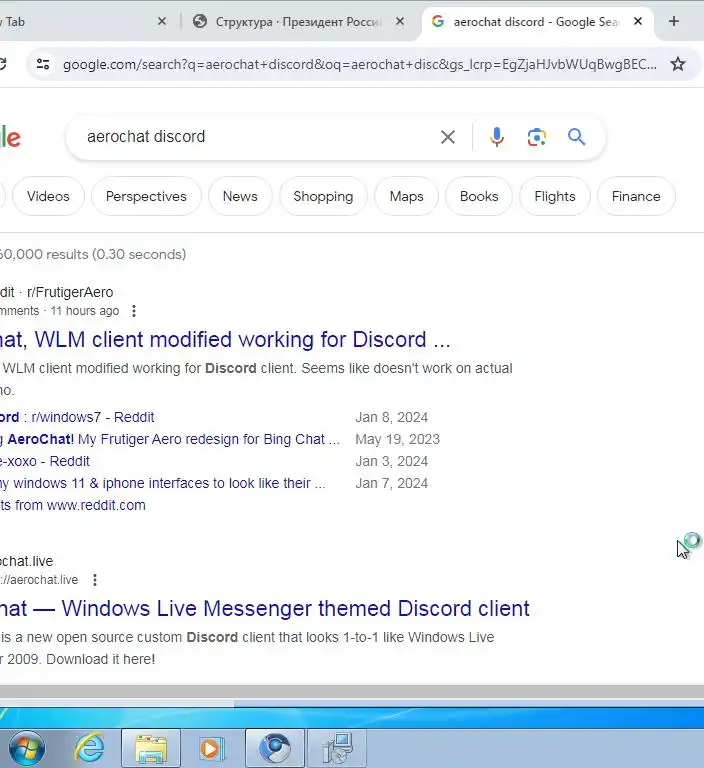Viewport: 704px width, 768px height.
Task: Clear the search box with X
Action: click(447, 137)
